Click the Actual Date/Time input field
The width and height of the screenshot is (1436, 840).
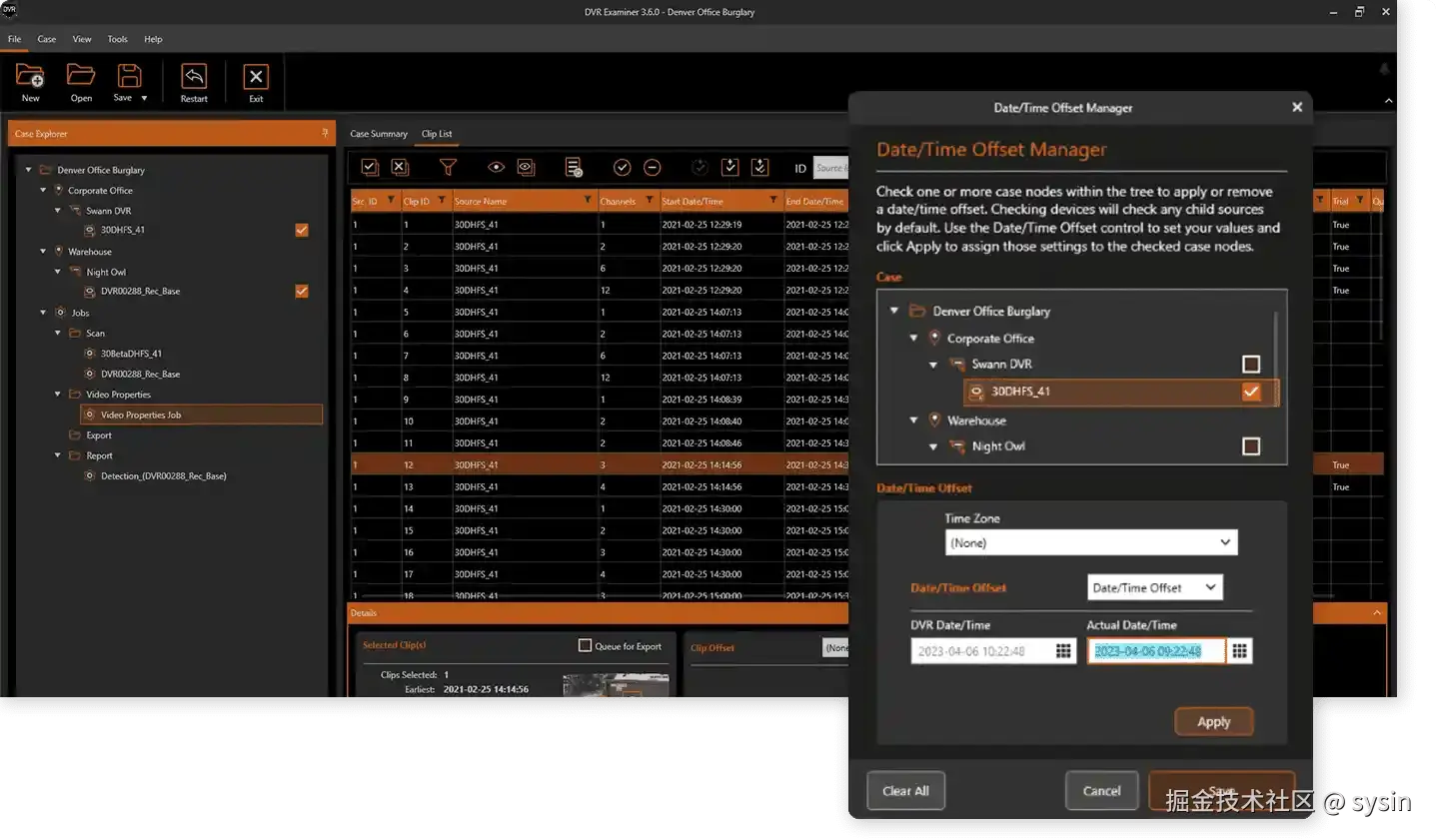tap(1156, 651)
